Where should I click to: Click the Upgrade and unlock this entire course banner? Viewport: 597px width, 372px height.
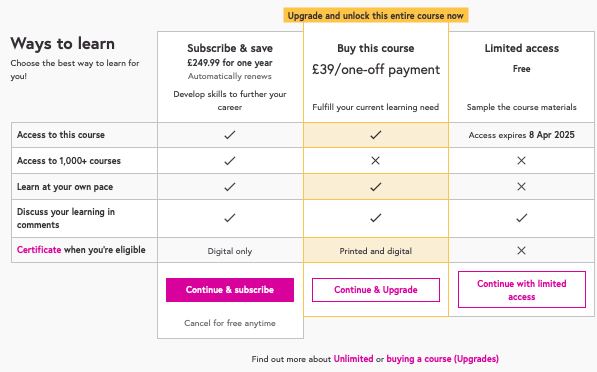(376, 16)
